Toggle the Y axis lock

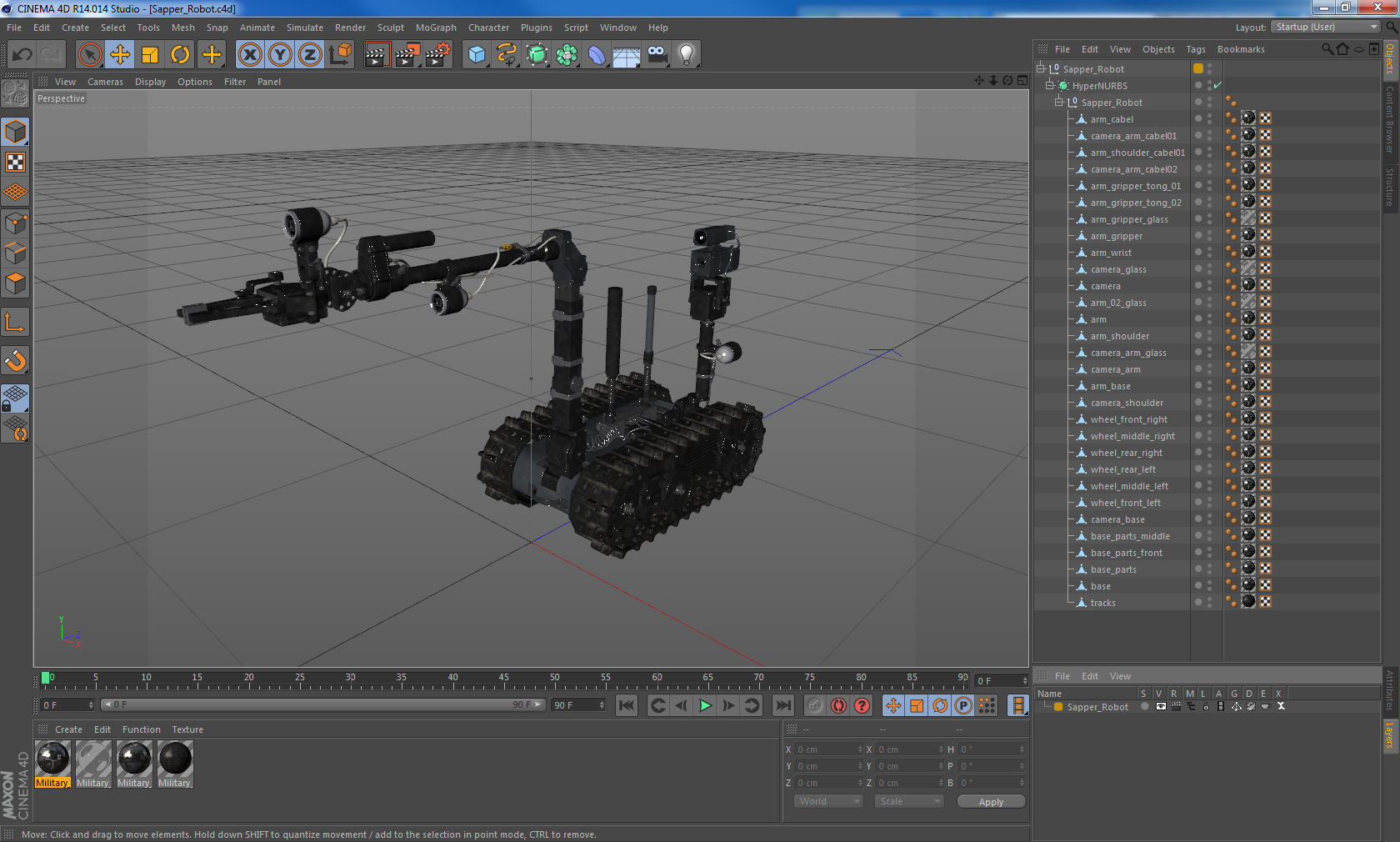pos(280,55)
